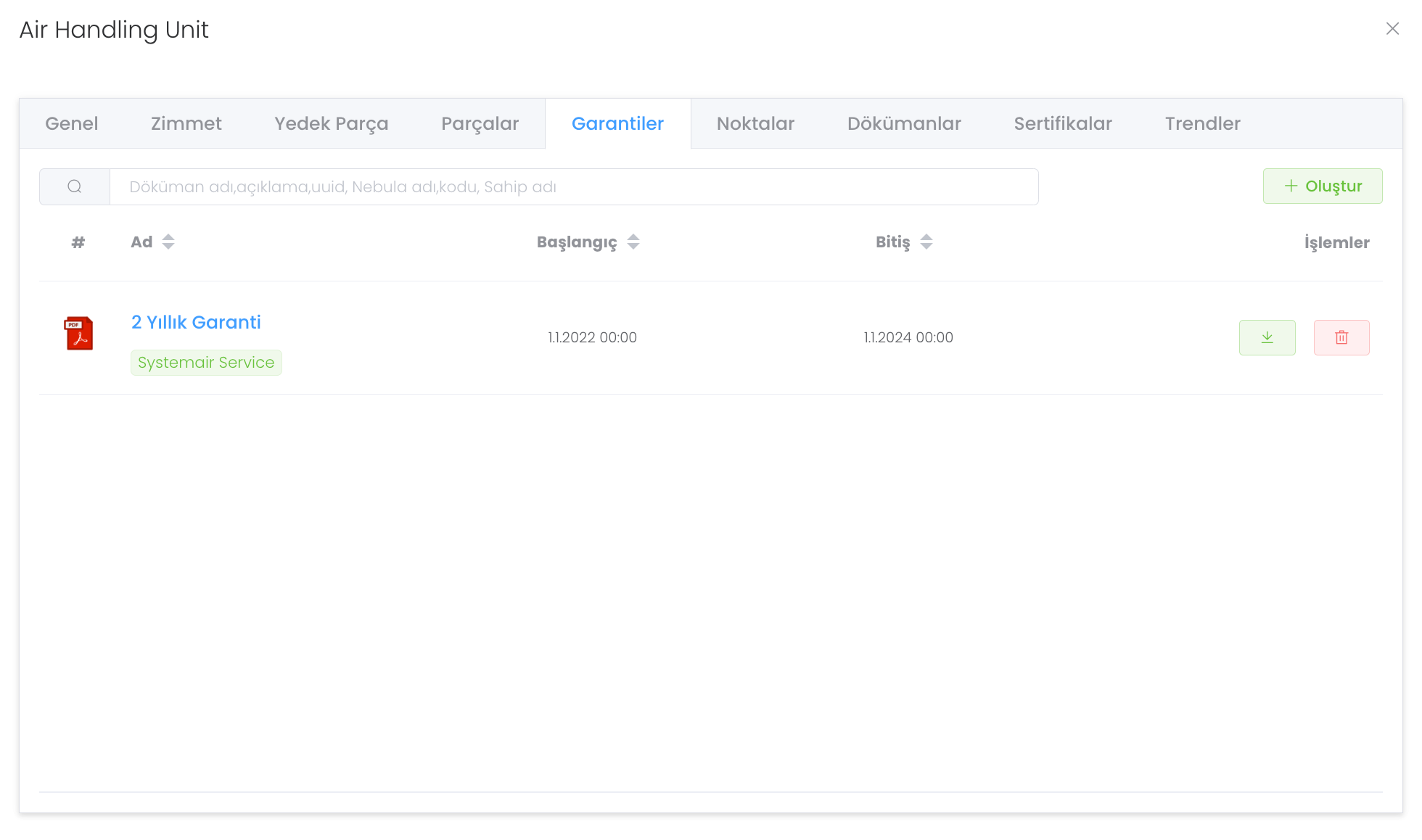
Task: Click the PDF file icon
Action: point(78,334)
